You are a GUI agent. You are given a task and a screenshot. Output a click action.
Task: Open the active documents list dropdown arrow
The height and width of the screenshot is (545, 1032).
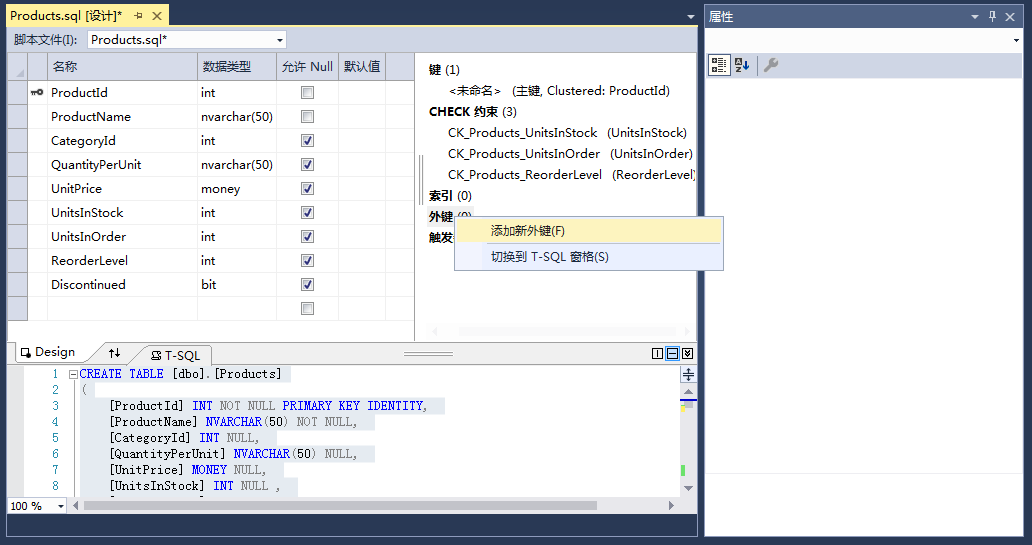[690, 16]
